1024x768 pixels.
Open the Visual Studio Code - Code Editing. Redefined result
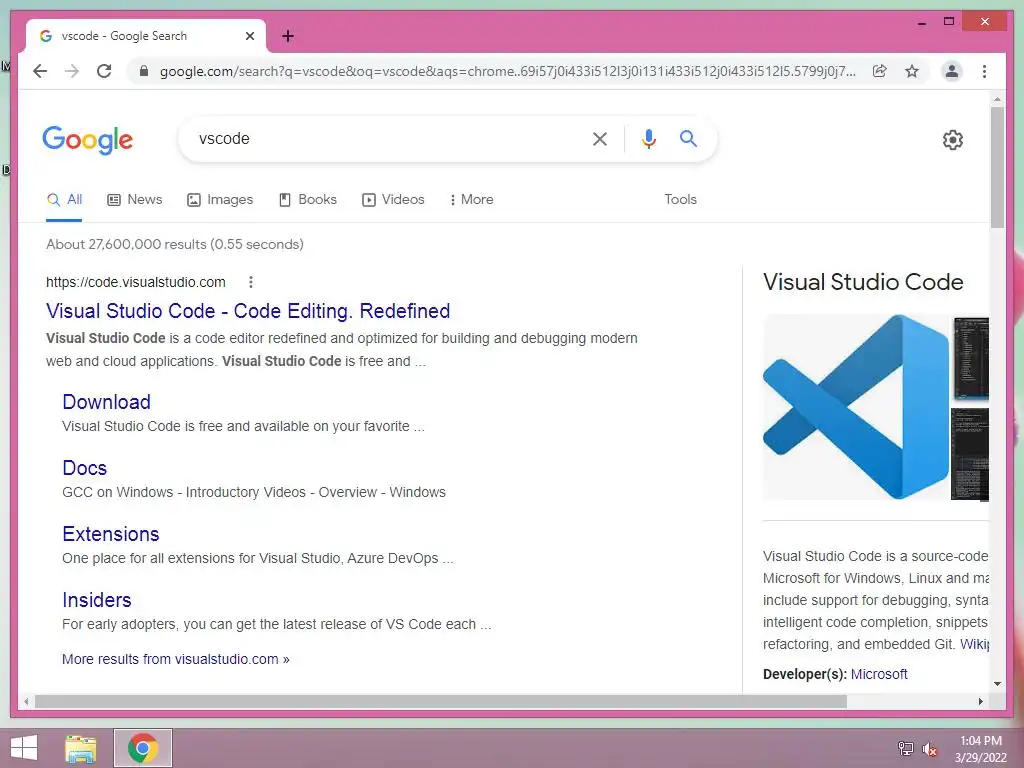[x=248, y=311]
